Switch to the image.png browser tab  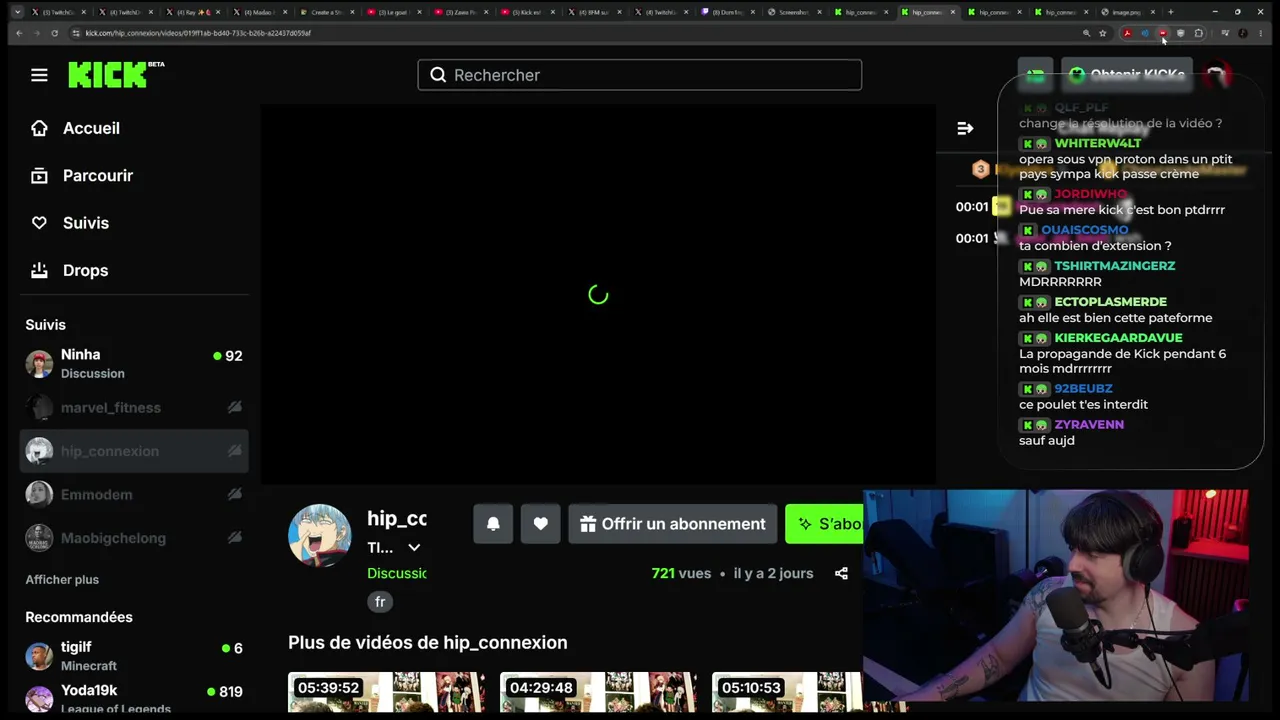tap(1127, 12)
